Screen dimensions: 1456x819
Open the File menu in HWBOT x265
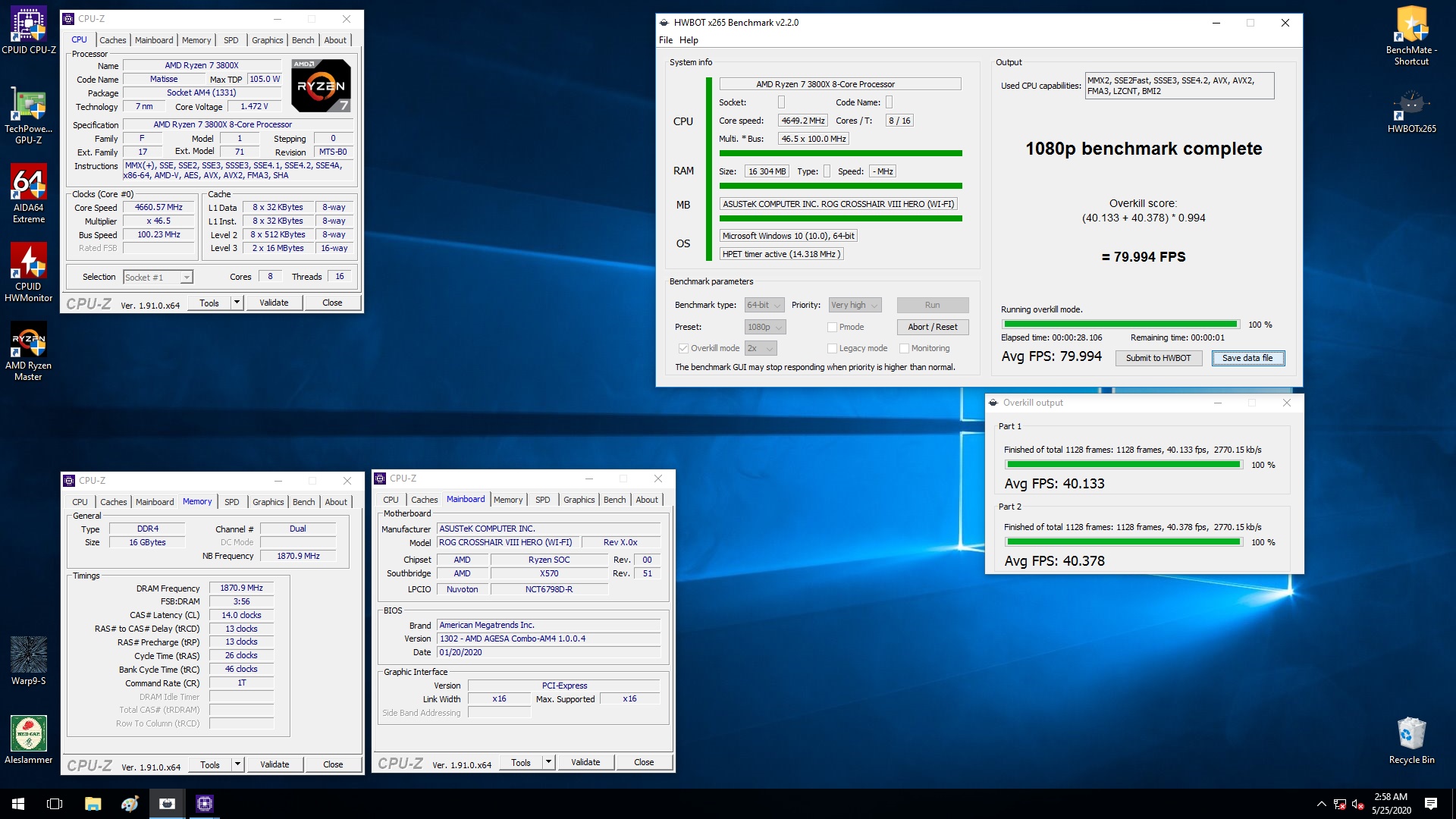tap(666, 40)
